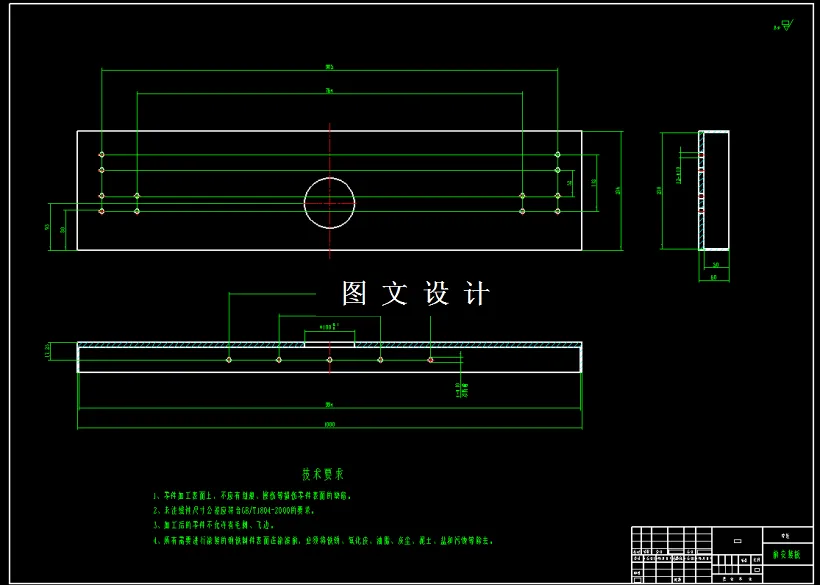820x585 pixels.
Task: Select the green part name in the title block
Action: tap(787, 555)
